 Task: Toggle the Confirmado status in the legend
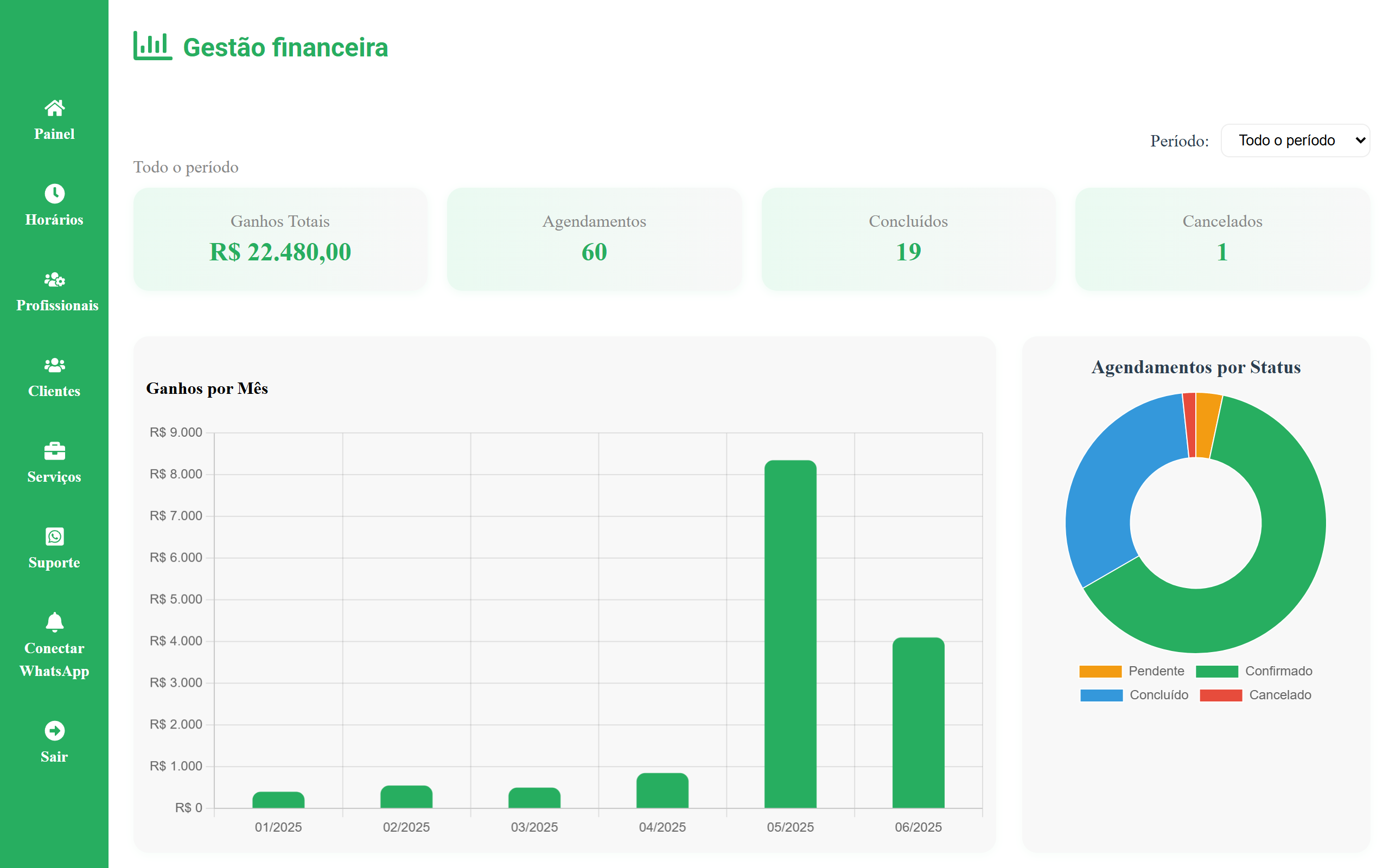point(1253,671)
